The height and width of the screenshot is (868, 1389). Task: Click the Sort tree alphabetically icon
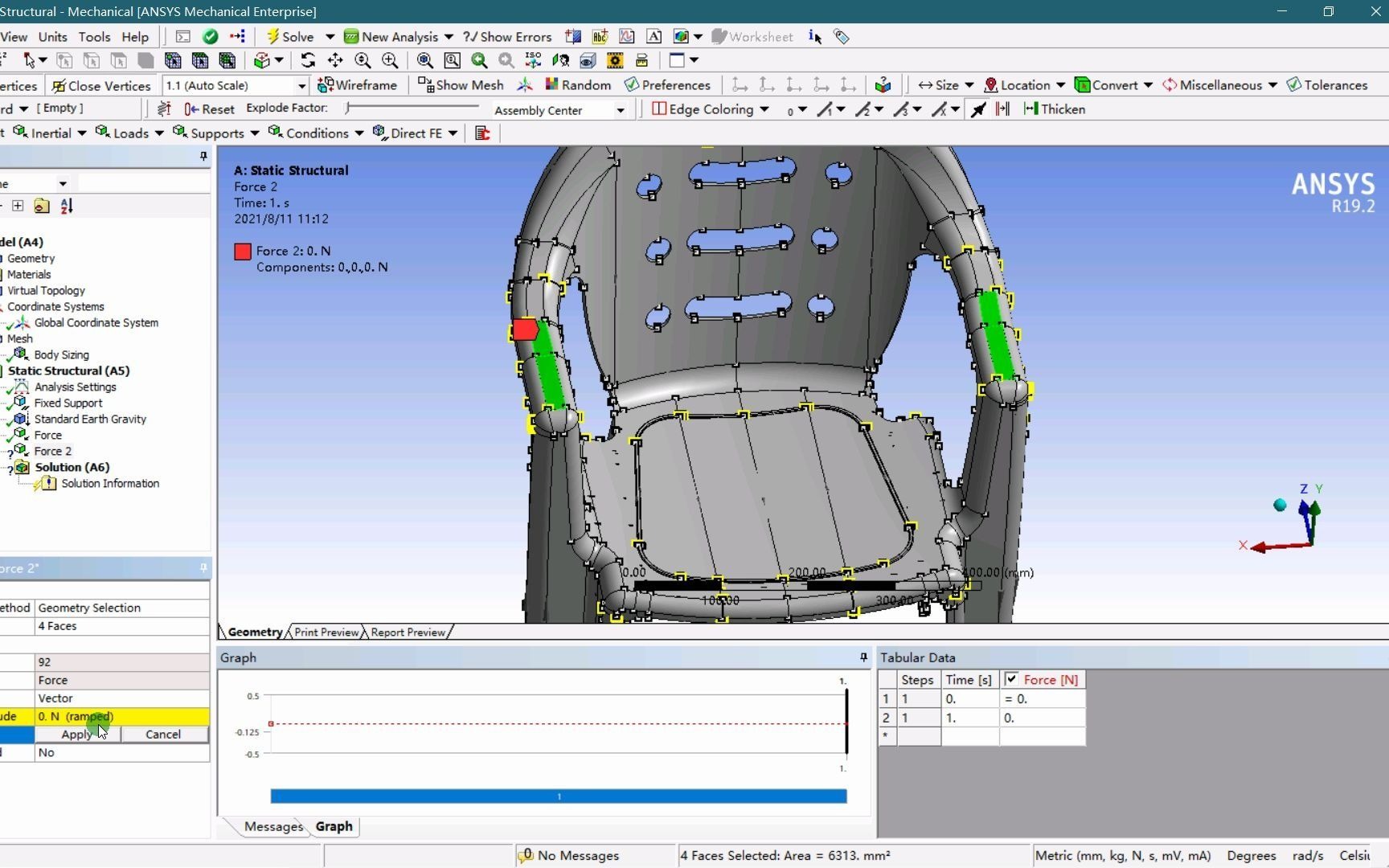pyautogui.click(x=67, y=206)
